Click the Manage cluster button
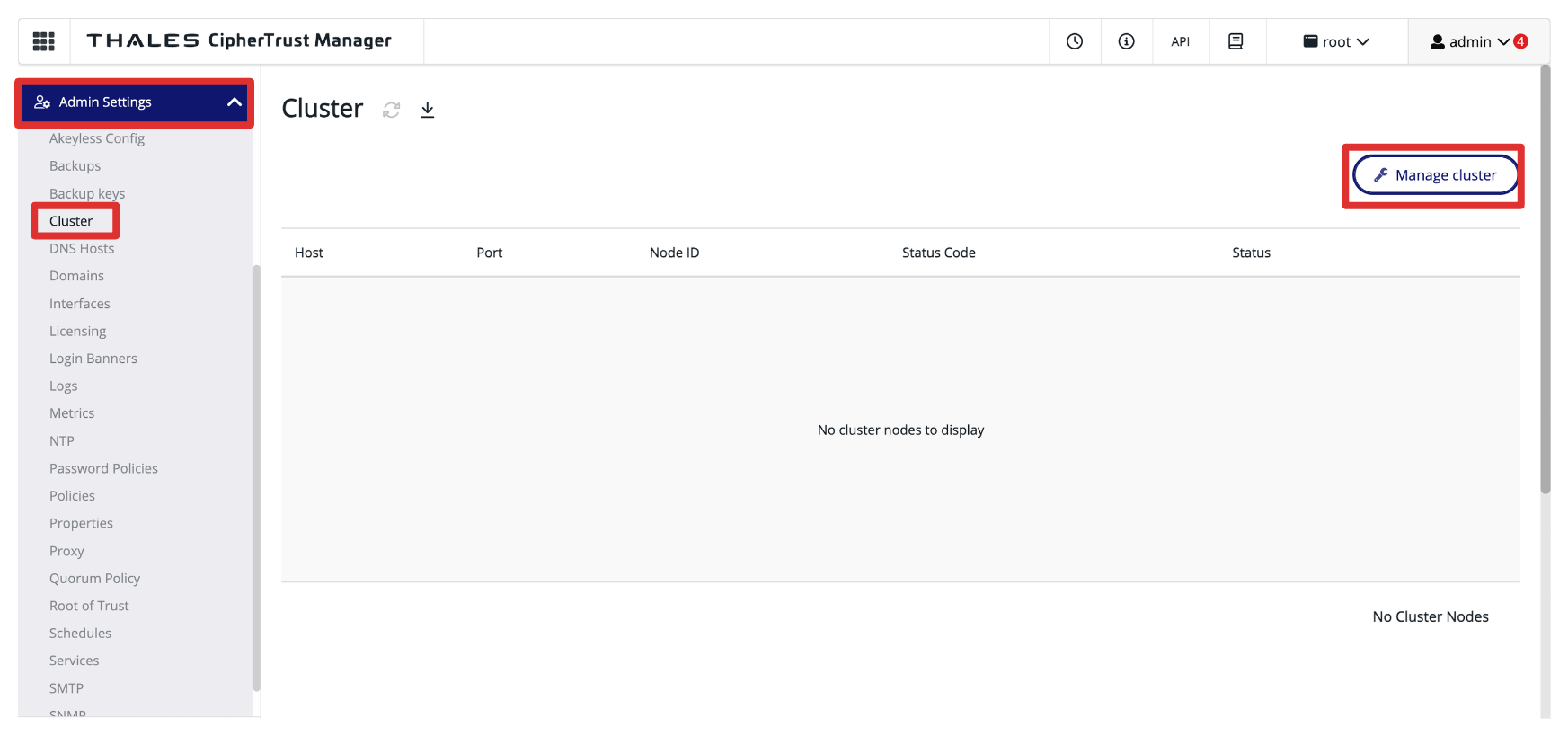 coord(1435,175)
